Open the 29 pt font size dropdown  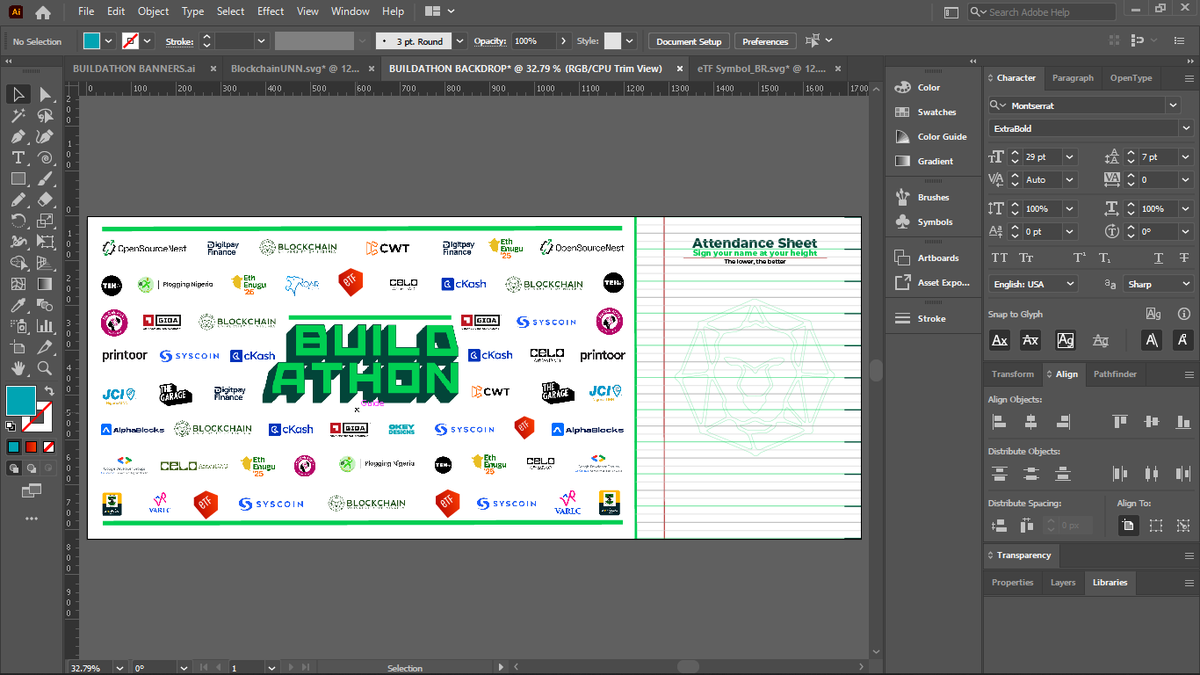tap(1069, 157)
